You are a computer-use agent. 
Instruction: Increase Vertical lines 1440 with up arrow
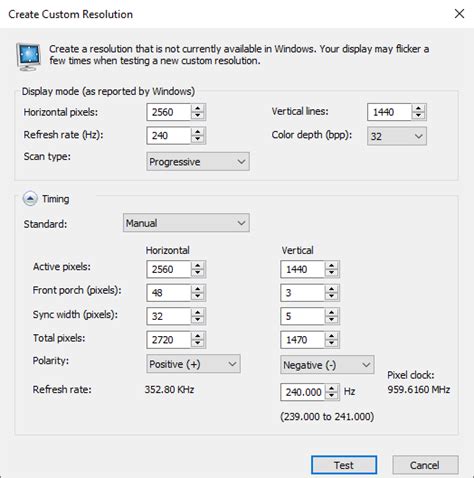pyautogui.click(x=419, y=108)
